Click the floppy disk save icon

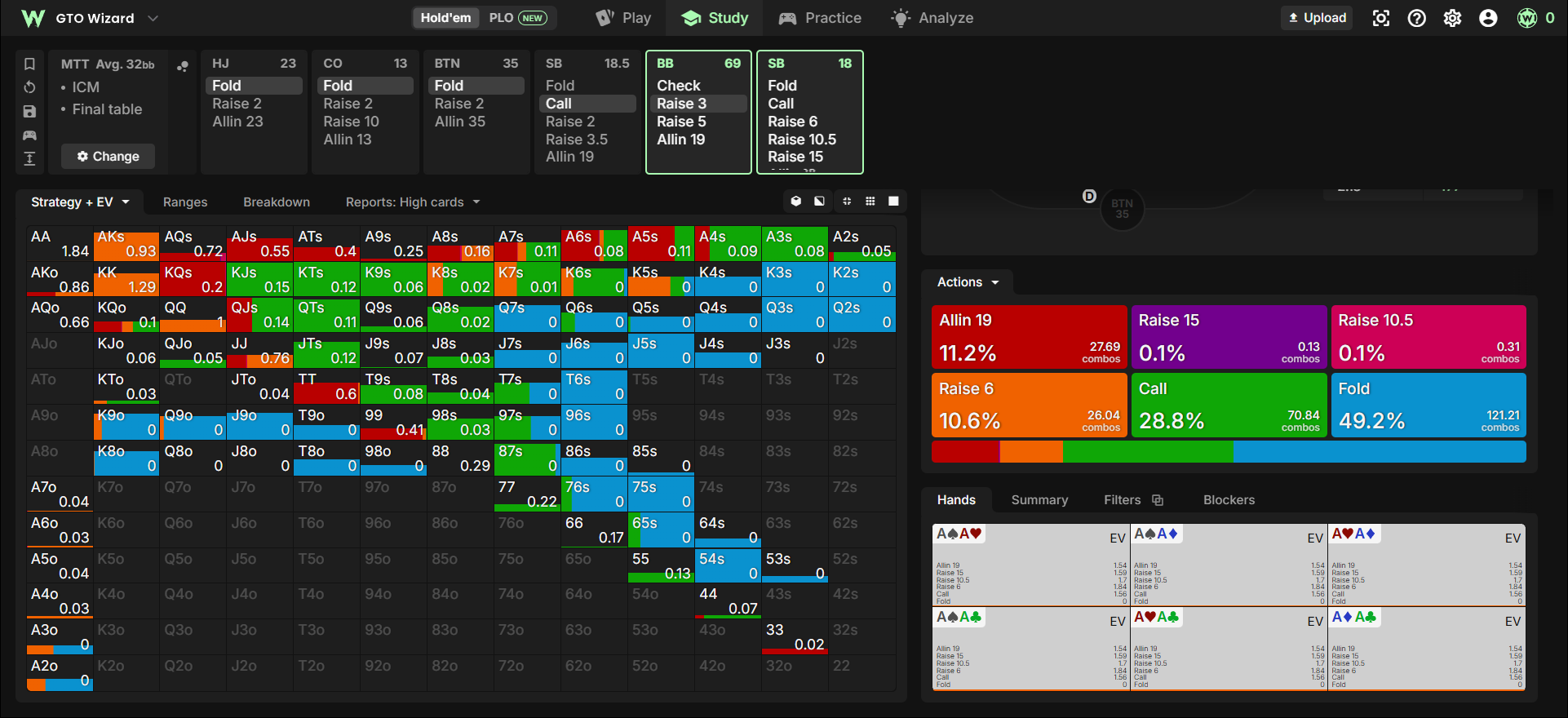pos(29,111)
